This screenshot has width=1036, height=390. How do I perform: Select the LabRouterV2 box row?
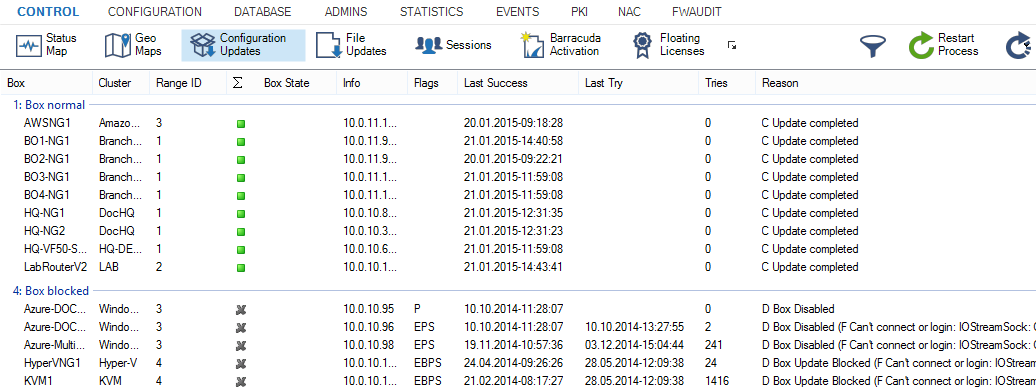point(518,267)
